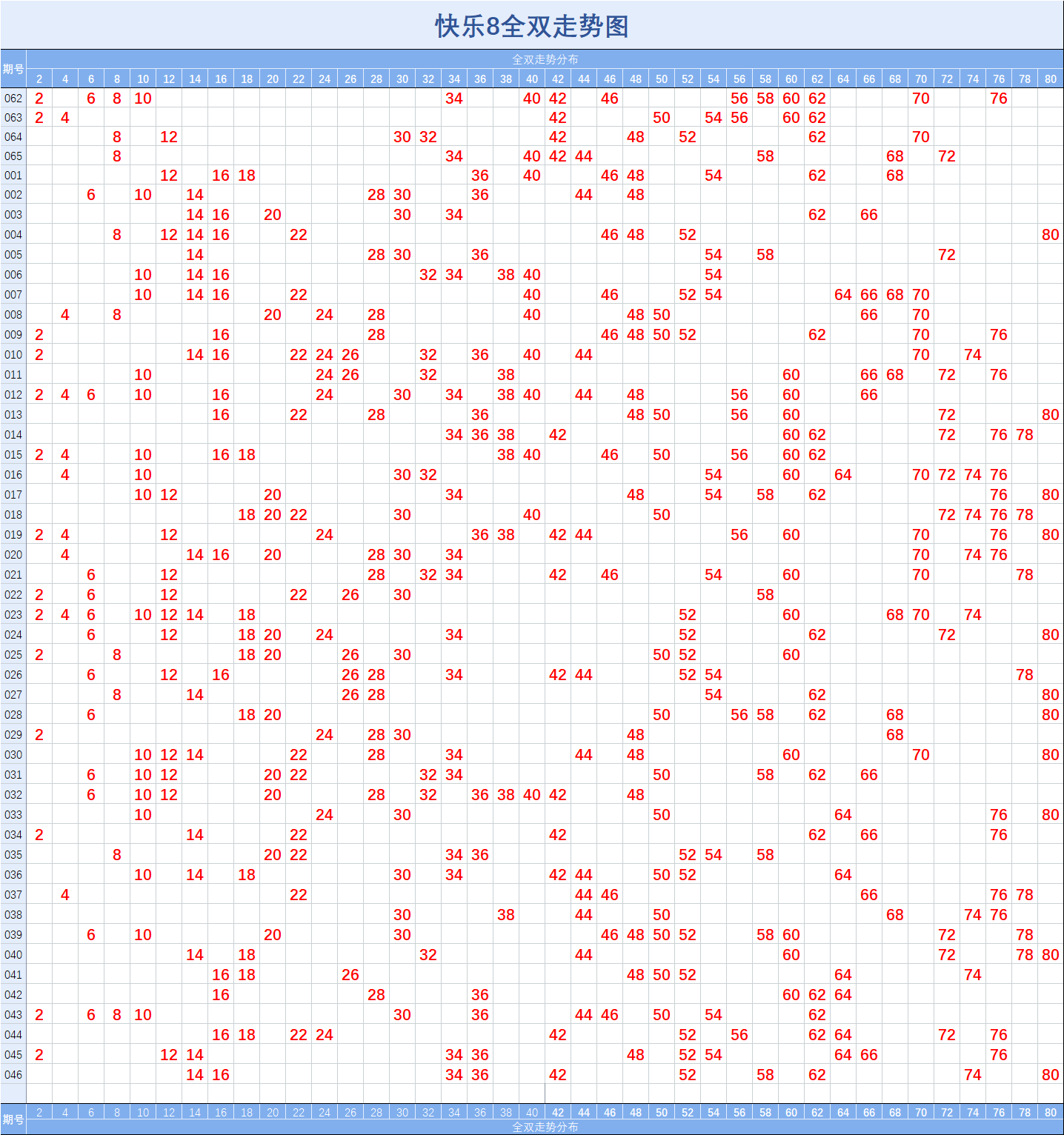Click number 28 in row 042

point(376,995)
